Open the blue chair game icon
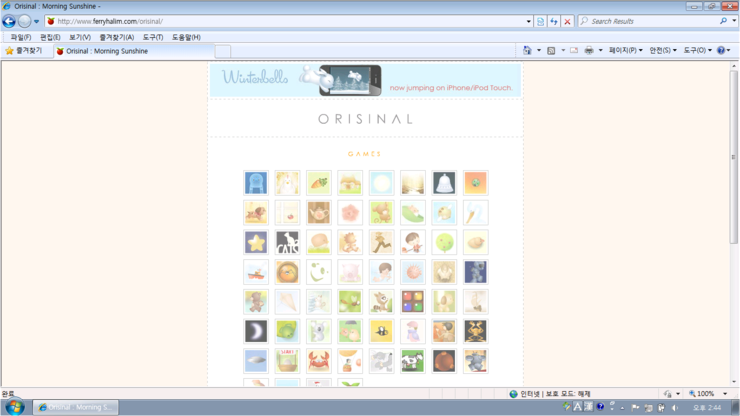 click(x=256, y=183)
